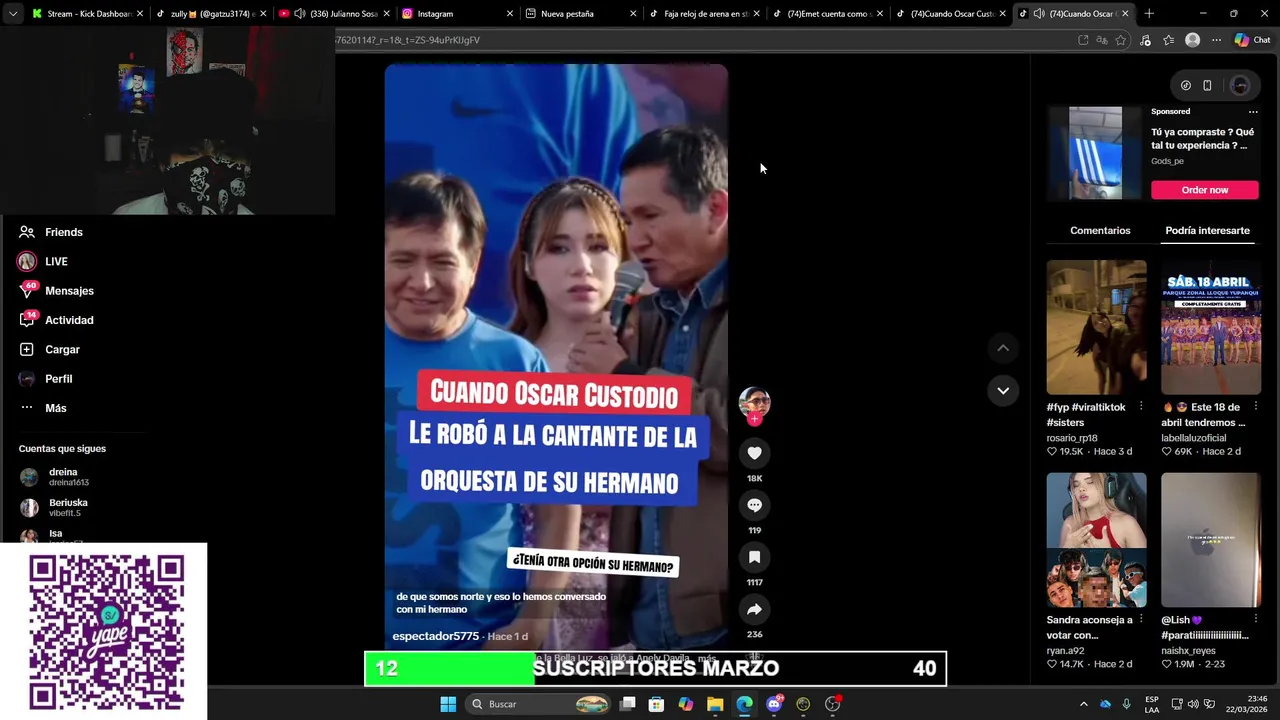Open browser media control music icon
Image resolution: width=1280 pixels, height=720 pixels.
click(x=1145, y=40)
